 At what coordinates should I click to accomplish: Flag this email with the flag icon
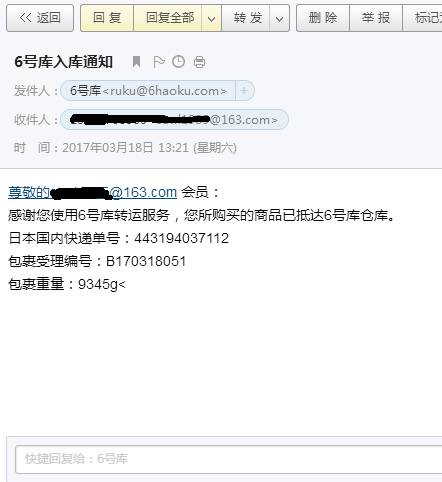pyautogui.click(x=158, y=62)
